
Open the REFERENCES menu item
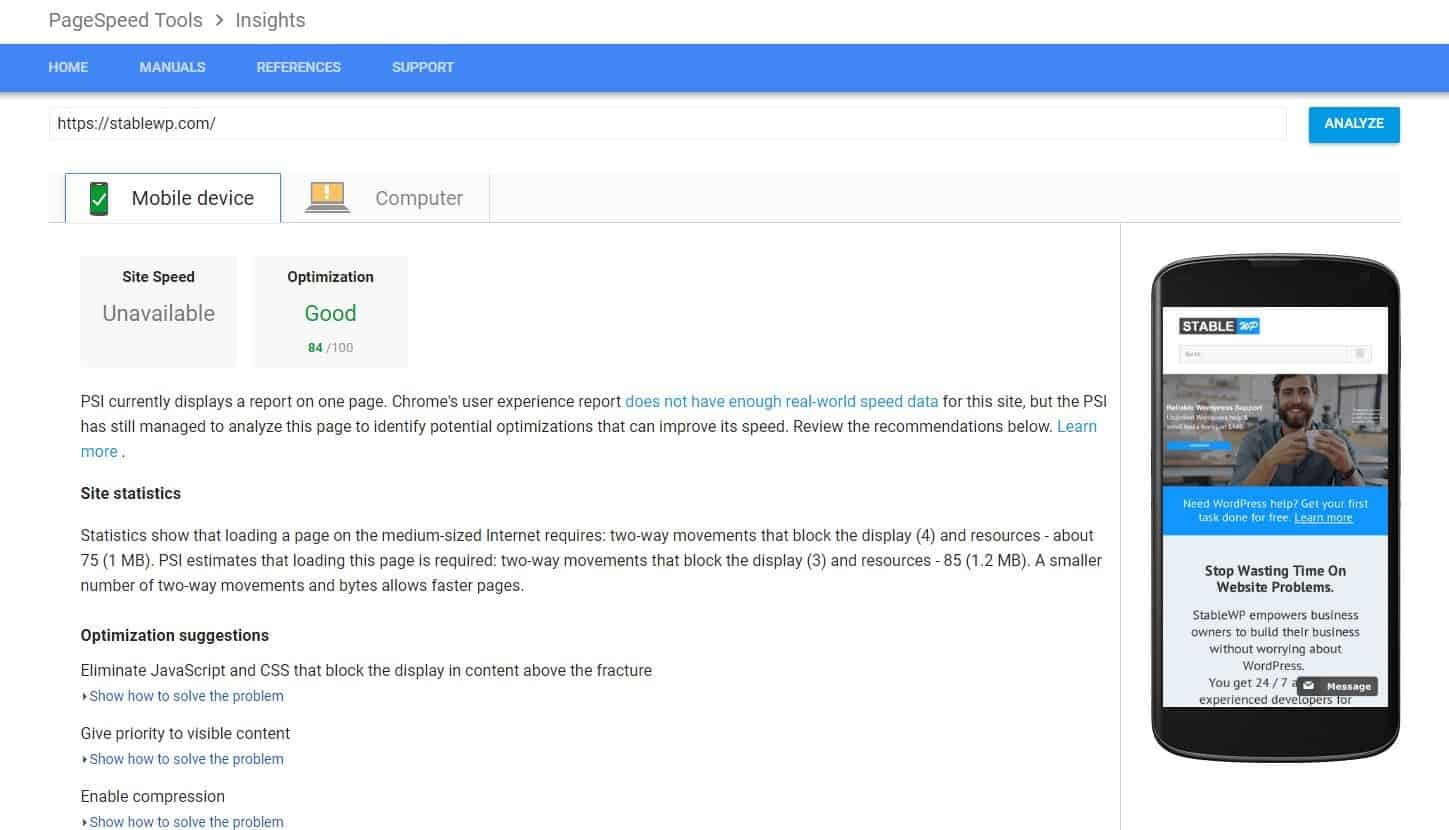298,67
